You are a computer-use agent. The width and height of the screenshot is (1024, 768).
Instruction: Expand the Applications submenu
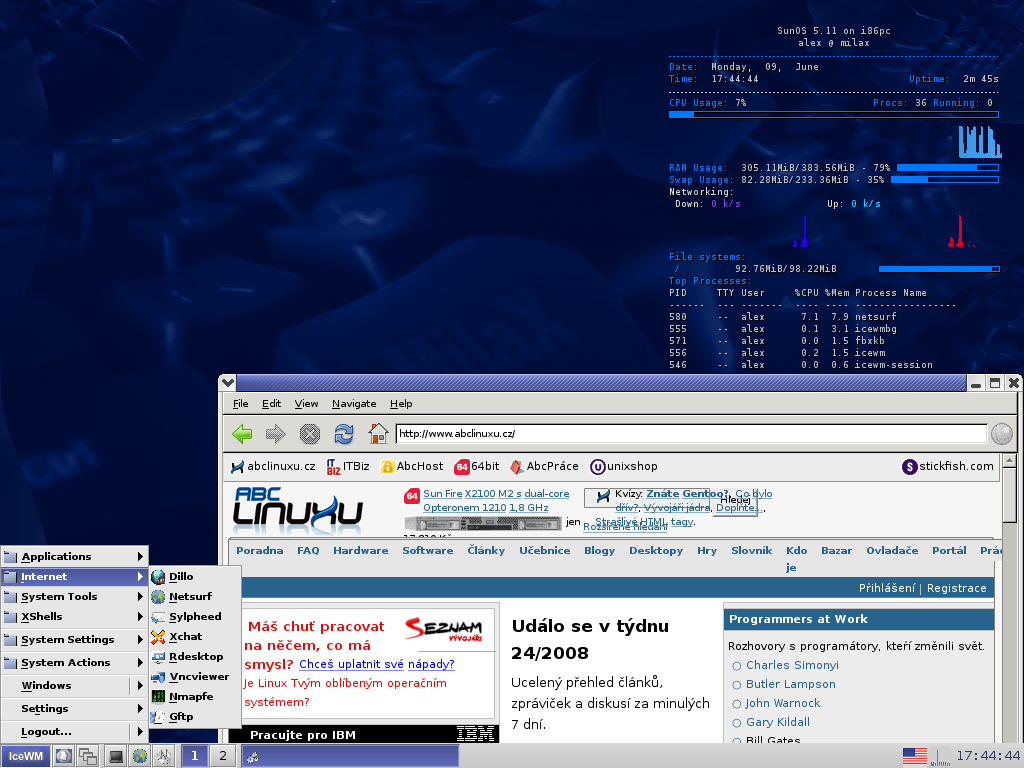pyautogui.click(x=74, y=556)
